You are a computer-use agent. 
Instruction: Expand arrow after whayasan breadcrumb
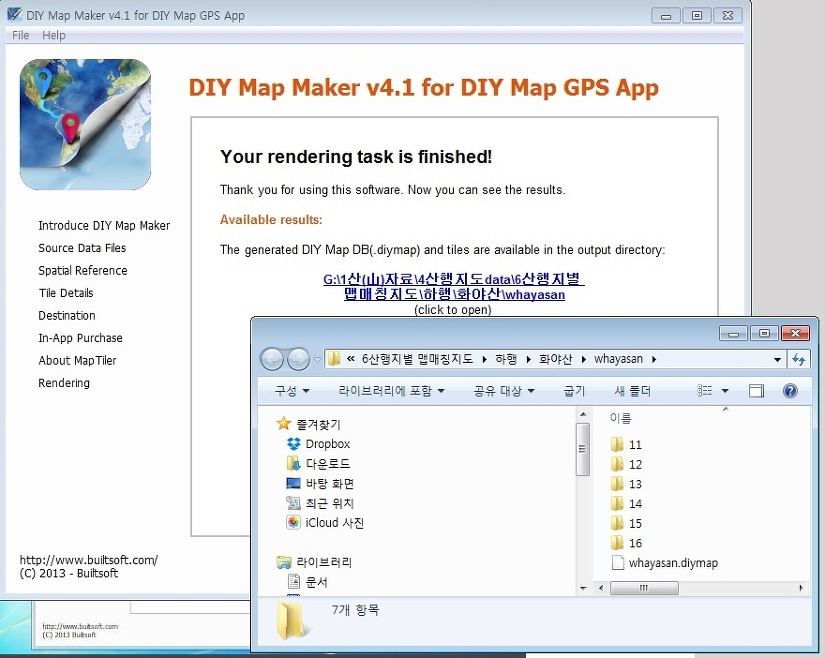pos(654,360)
